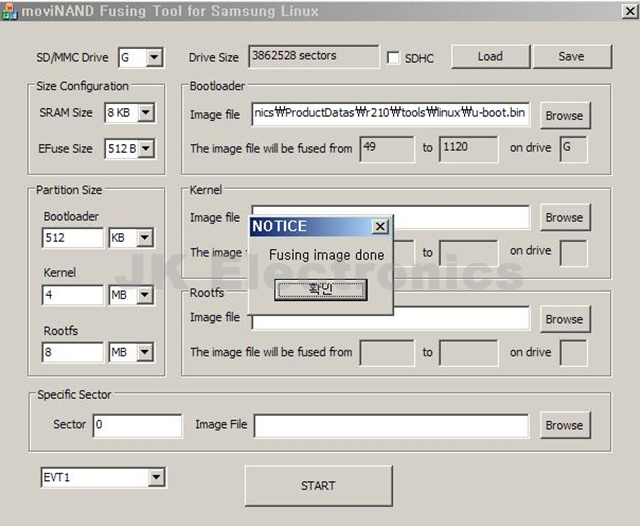Click the Sector number input field
640x526 pixels.
(138, 426)
